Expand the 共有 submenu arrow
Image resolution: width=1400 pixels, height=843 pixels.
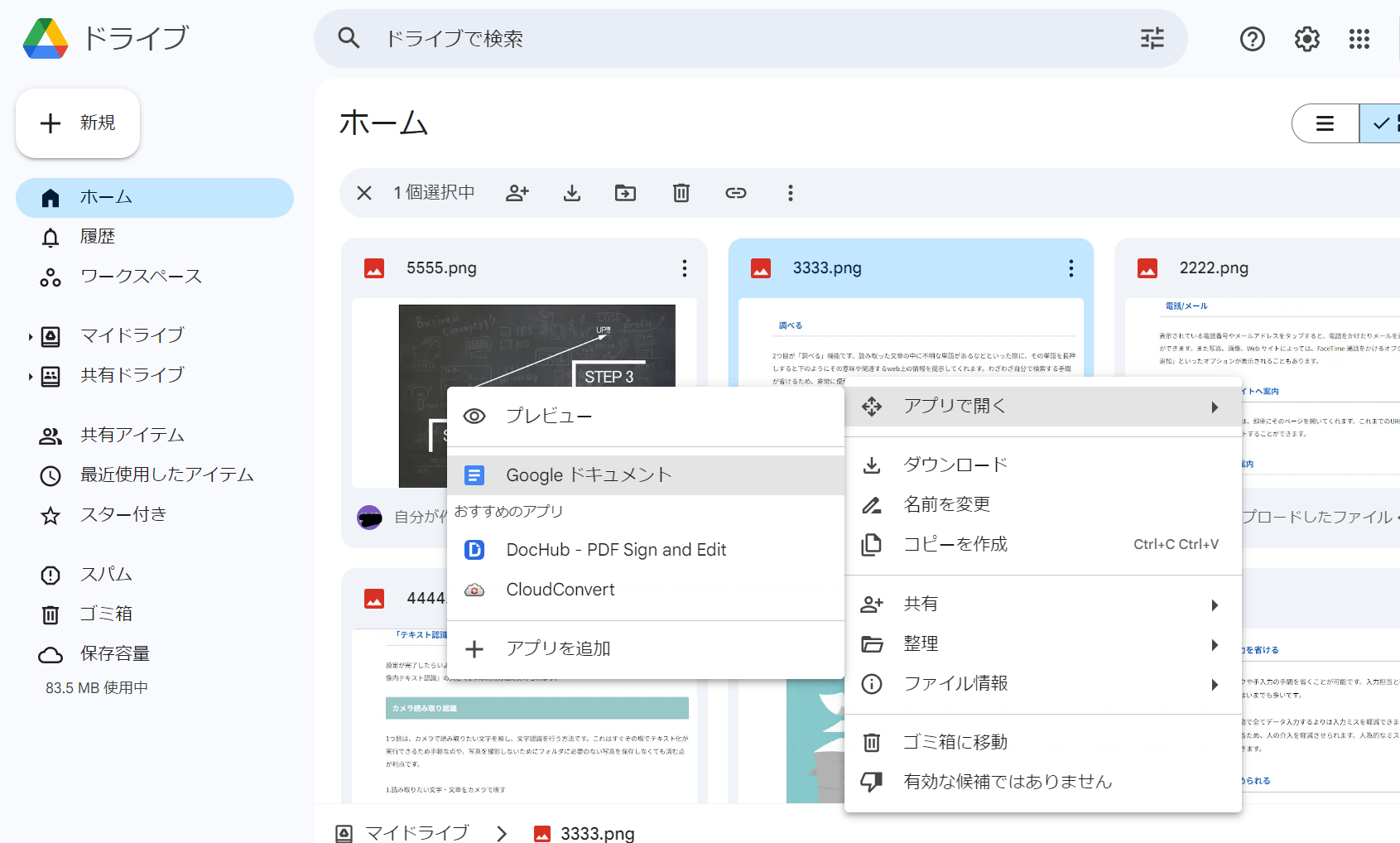pyautogui.click(x=1215, y=605)
